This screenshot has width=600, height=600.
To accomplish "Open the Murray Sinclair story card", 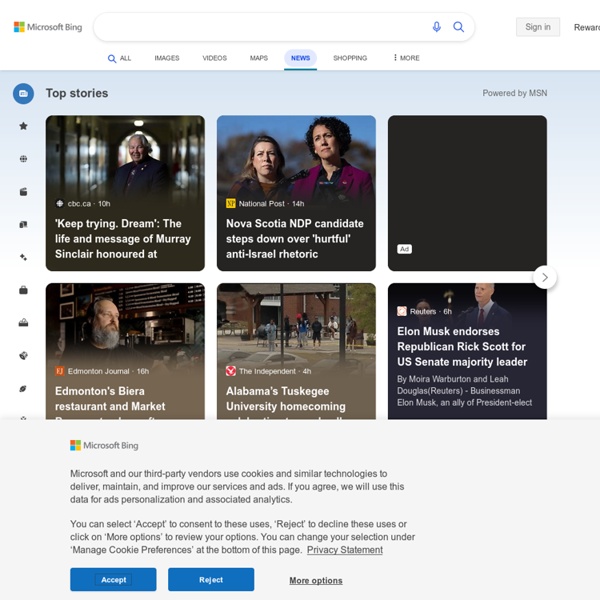I will [x=125, y=193].
